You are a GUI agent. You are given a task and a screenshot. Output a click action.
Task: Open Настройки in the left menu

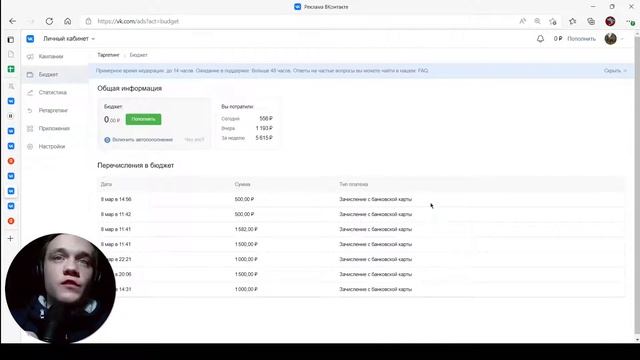52,146
